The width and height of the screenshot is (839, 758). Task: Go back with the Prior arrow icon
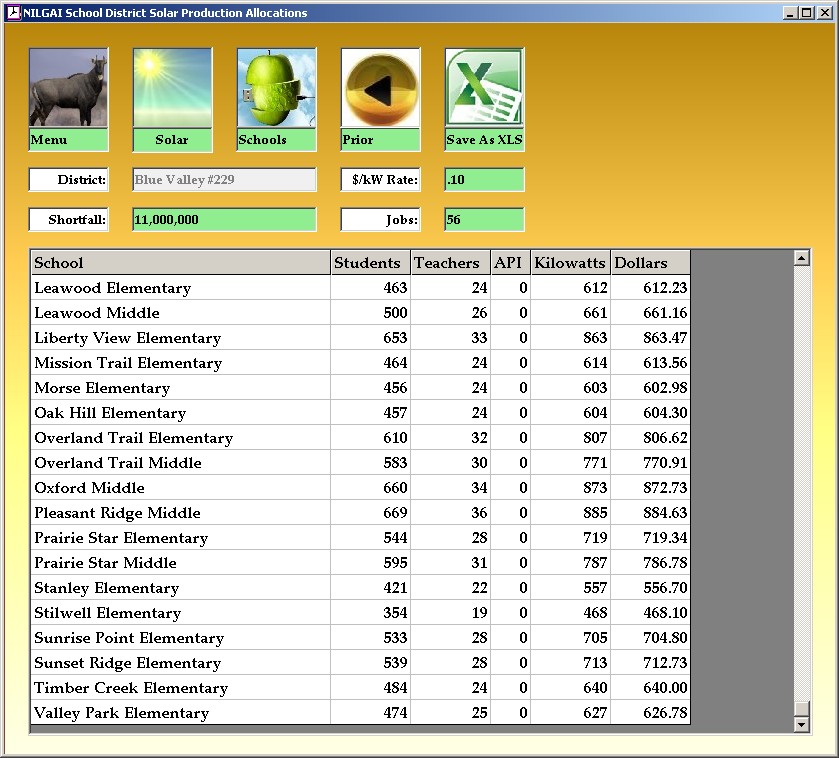tap(380, 89)
